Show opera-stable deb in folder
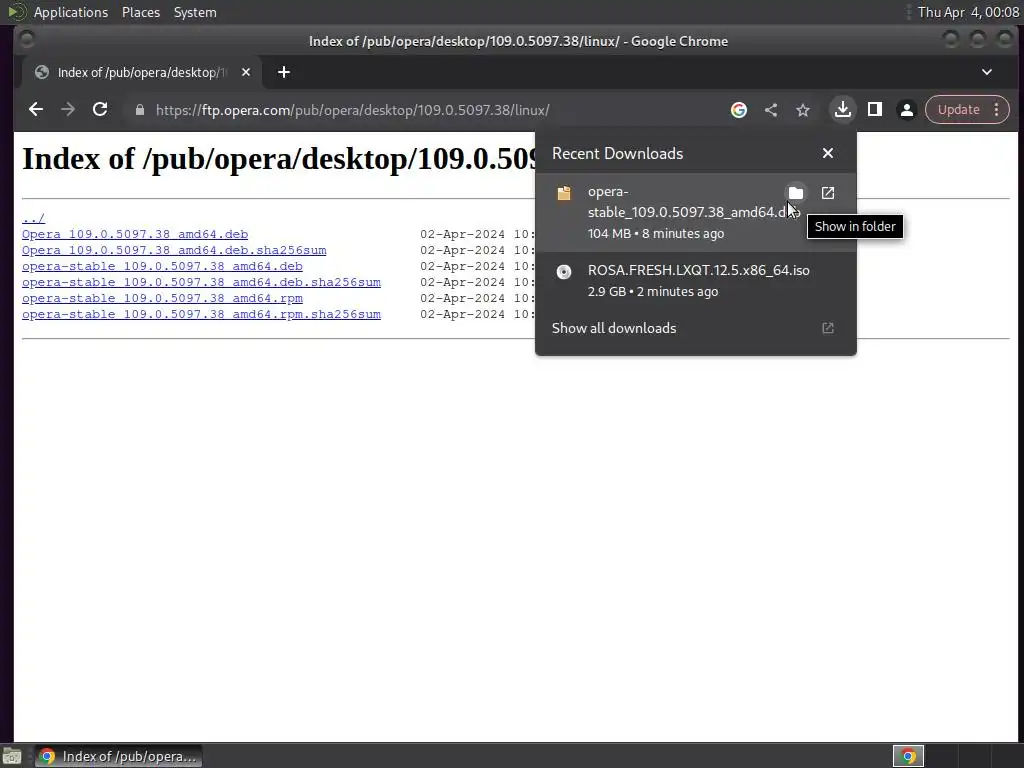1024x768 pixels. tap(795, 193)
